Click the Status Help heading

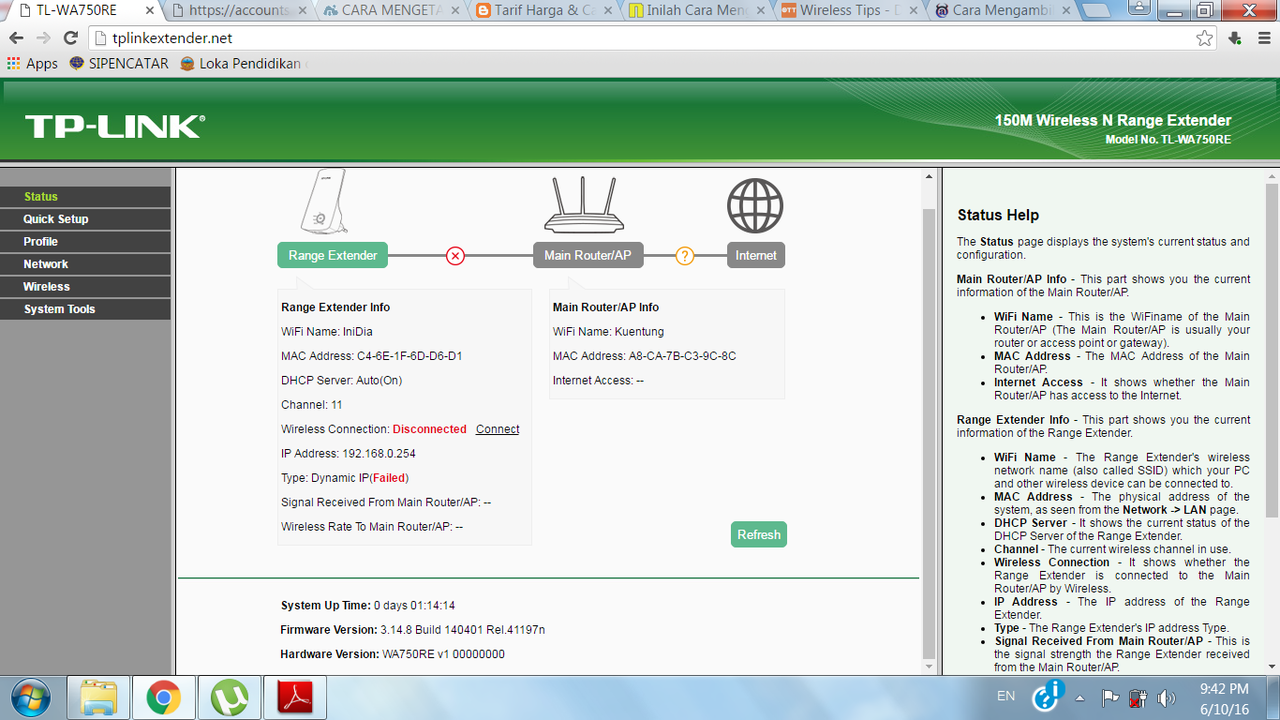998,215
